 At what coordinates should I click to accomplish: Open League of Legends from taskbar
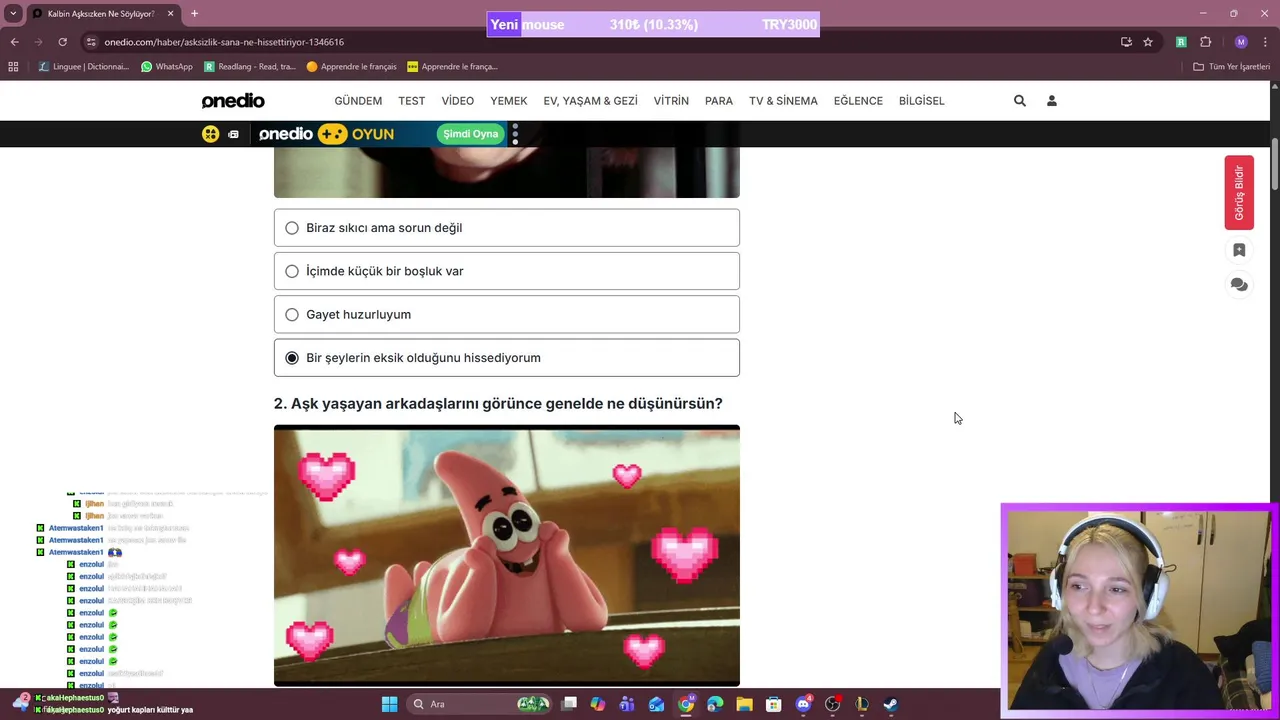pos(861,704)
